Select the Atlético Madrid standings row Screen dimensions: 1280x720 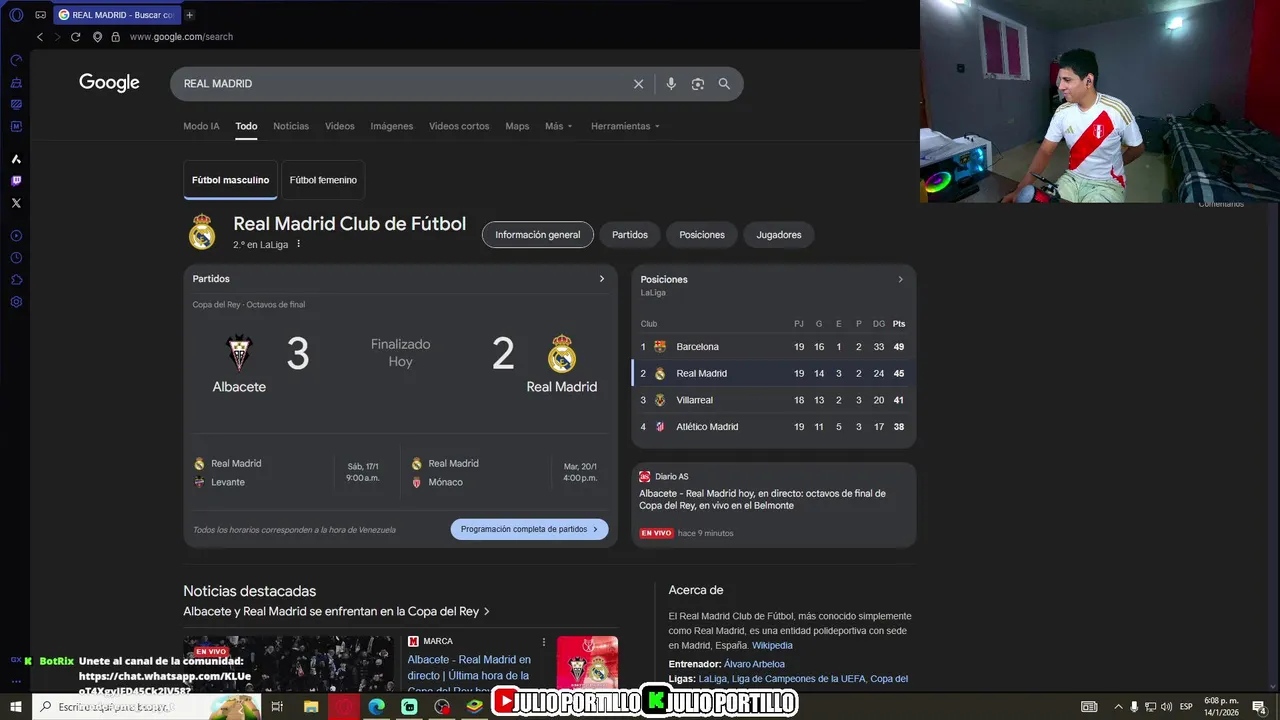point(773,427)
